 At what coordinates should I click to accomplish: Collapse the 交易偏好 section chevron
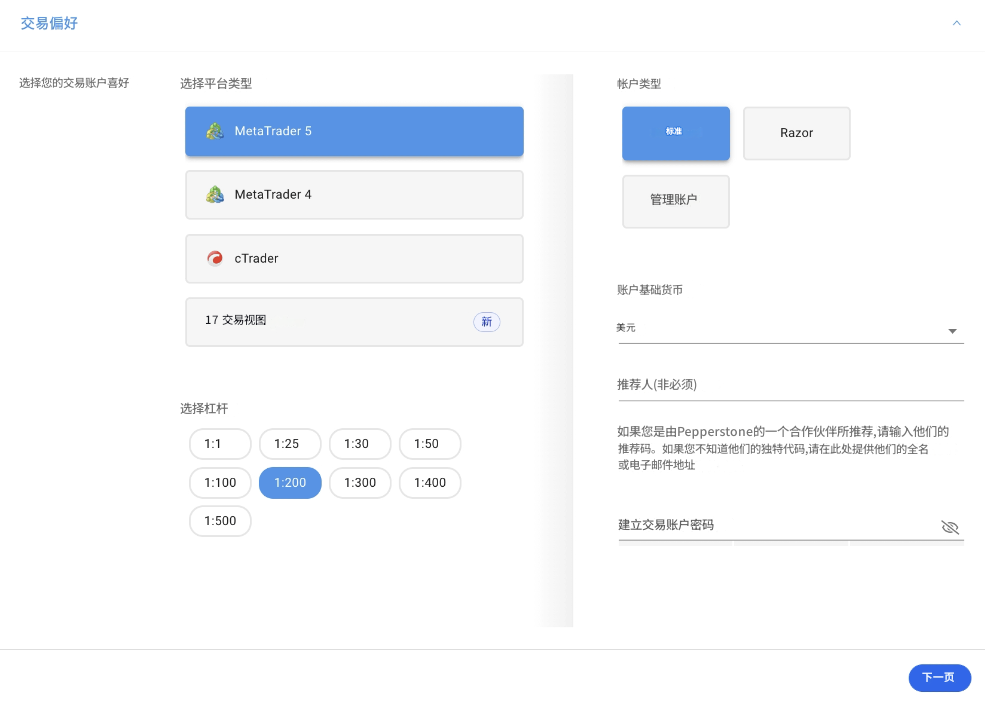pos(956,23)
